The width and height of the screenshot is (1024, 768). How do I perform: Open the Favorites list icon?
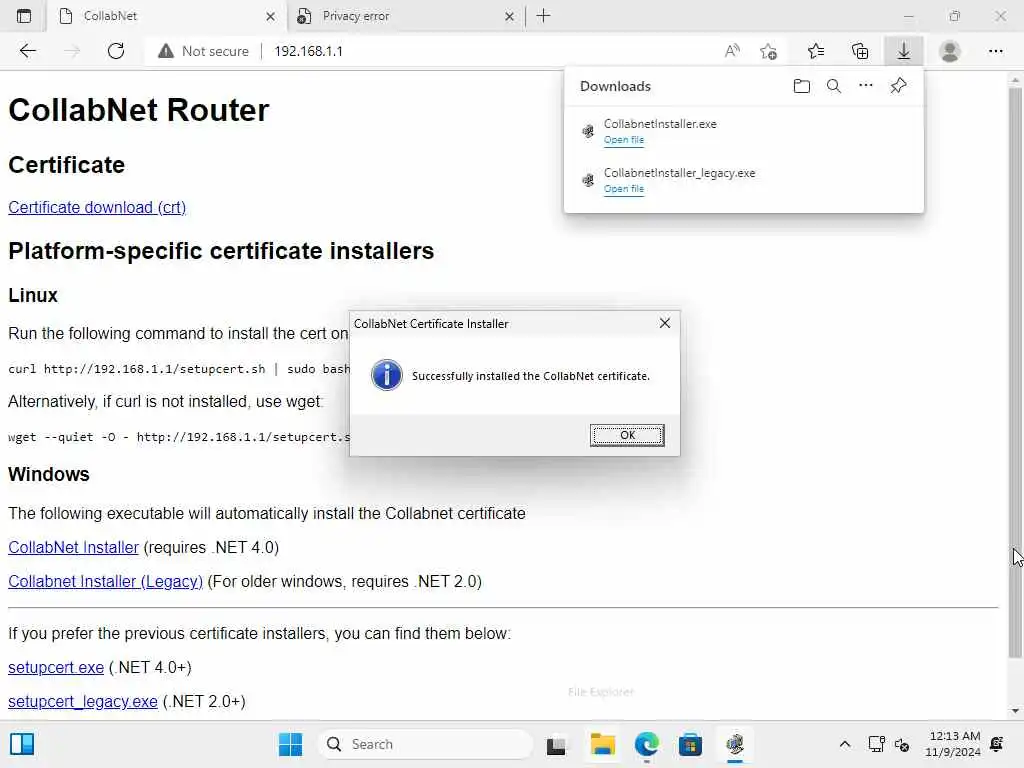tap(816, 51)
